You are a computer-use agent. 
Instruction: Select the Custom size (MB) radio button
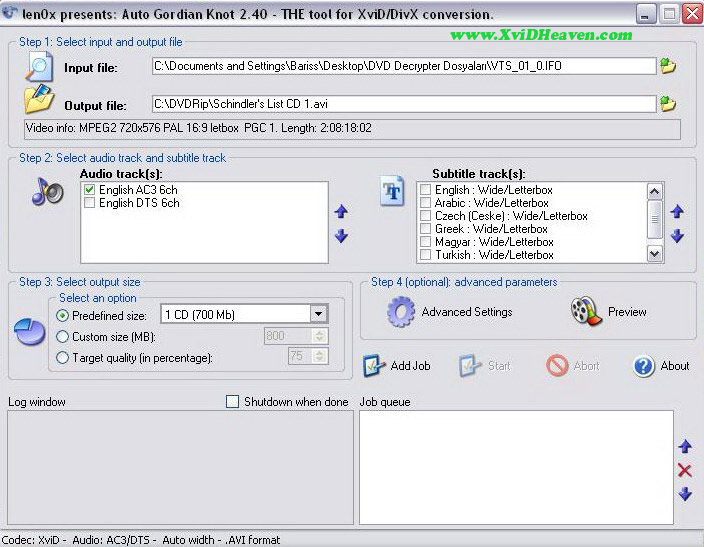(62, 336)
